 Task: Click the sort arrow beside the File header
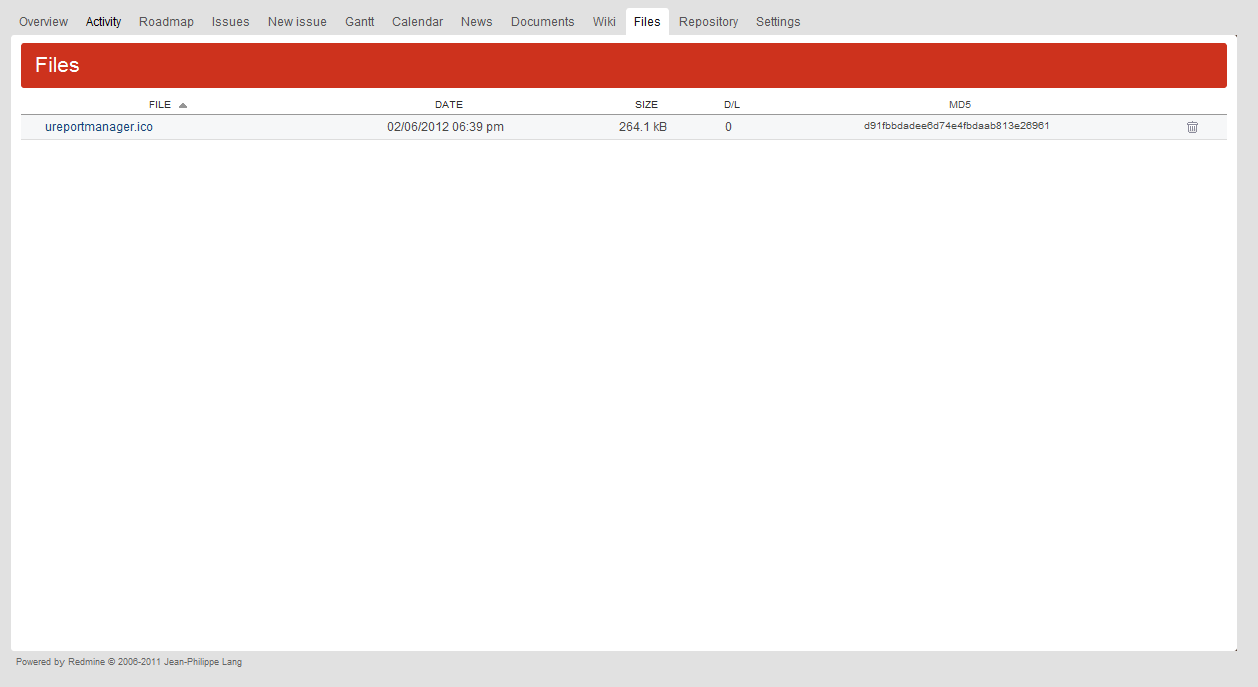(183, 105)
